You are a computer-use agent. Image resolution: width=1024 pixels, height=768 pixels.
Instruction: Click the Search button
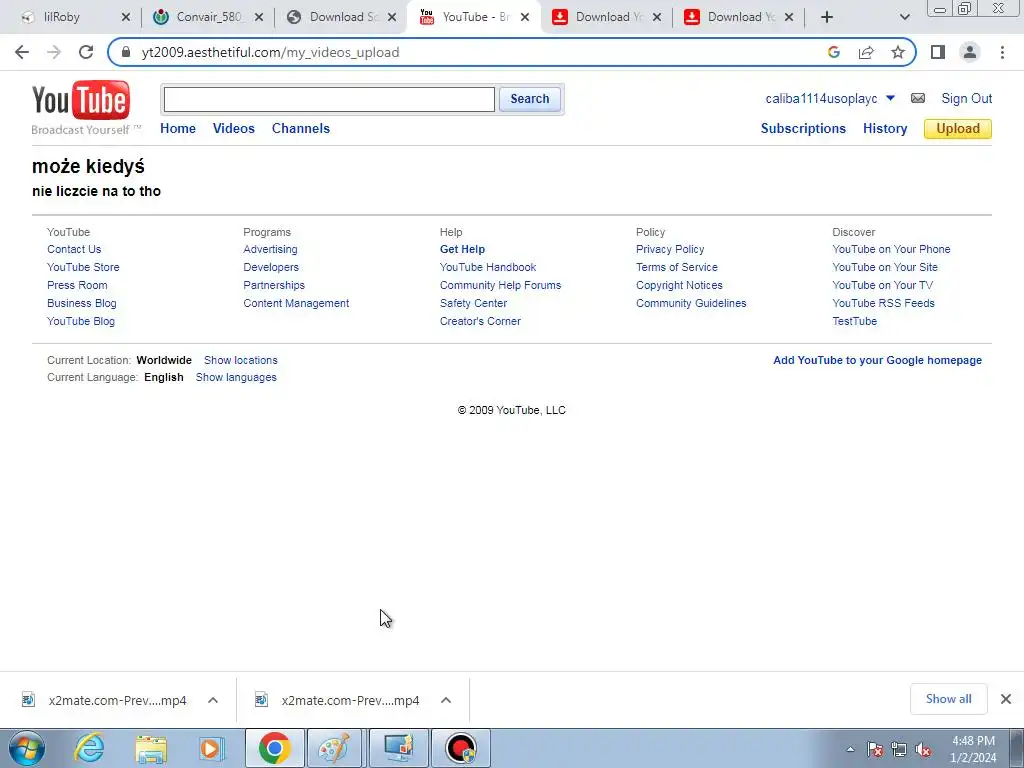click(x=530, y=99)
